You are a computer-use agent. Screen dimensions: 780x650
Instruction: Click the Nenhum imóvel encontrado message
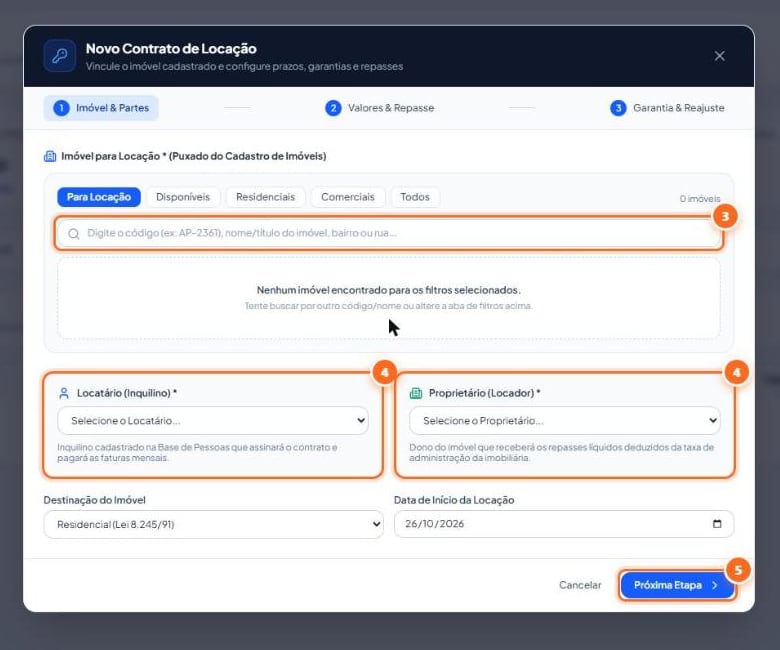pos(389,290)
